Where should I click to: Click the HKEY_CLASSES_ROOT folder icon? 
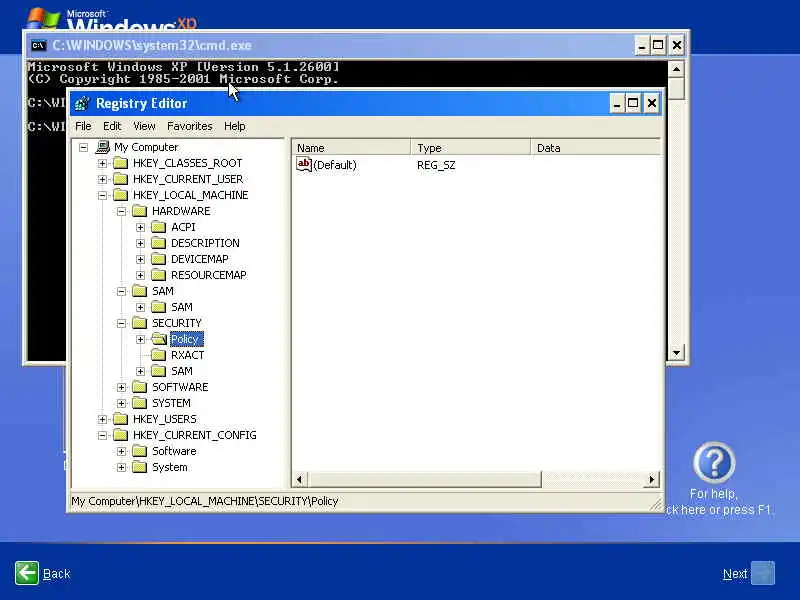coord(121,163)
